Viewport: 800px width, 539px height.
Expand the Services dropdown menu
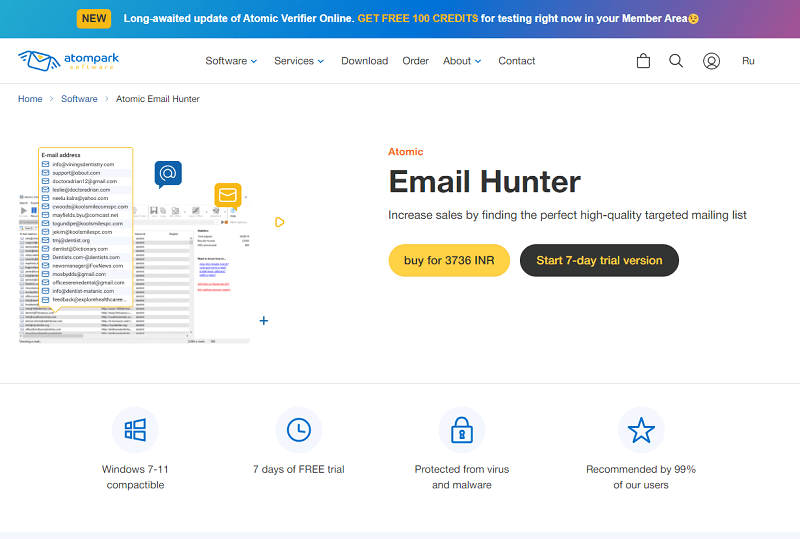click(299, 61)
